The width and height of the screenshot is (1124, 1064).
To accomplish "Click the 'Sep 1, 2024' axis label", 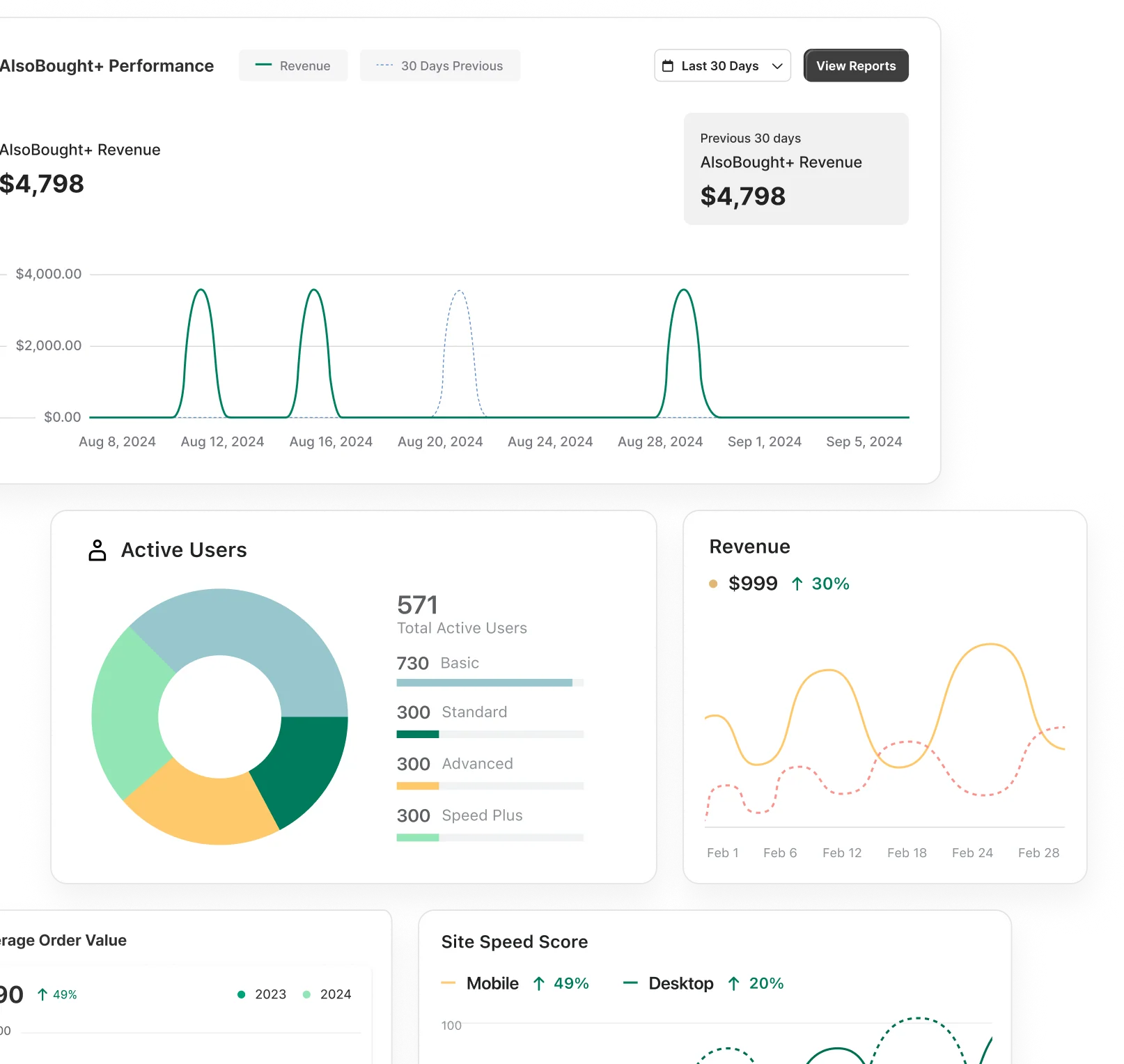I will coord(765,441).
